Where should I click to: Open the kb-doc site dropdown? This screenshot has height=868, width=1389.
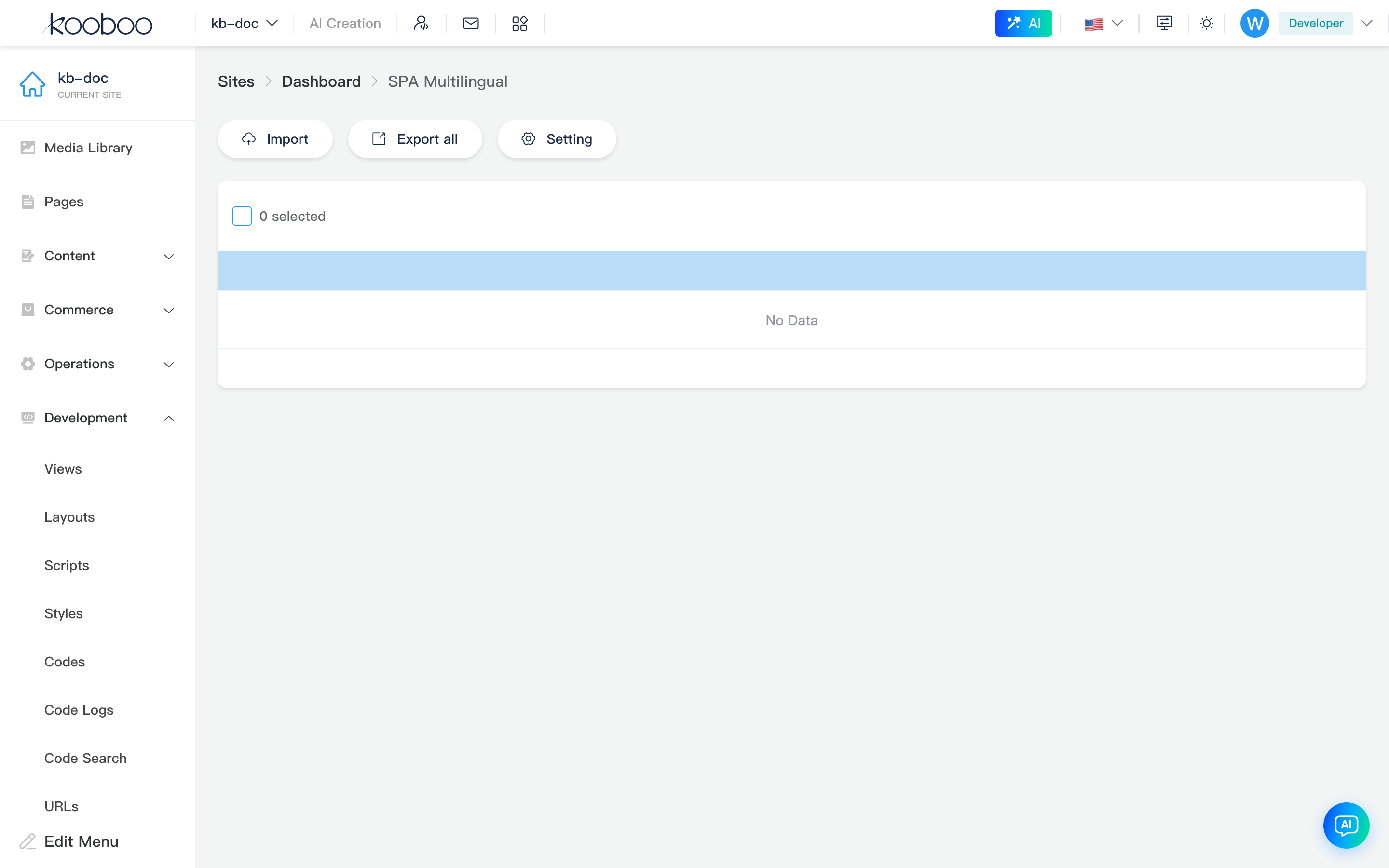click(245, 24)
